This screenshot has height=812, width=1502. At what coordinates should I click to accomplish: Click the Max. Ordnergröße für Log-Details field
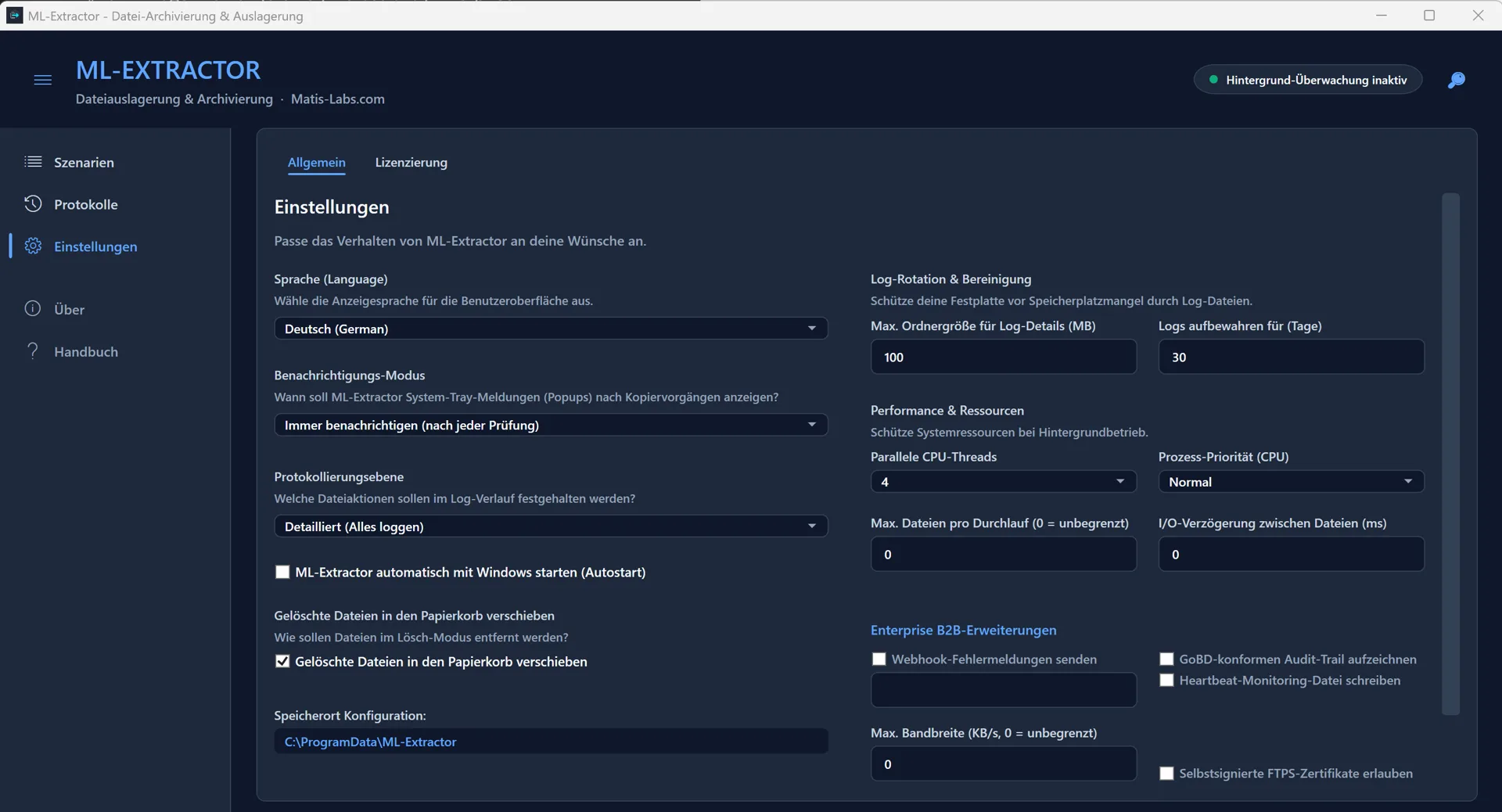(1003, 357)
